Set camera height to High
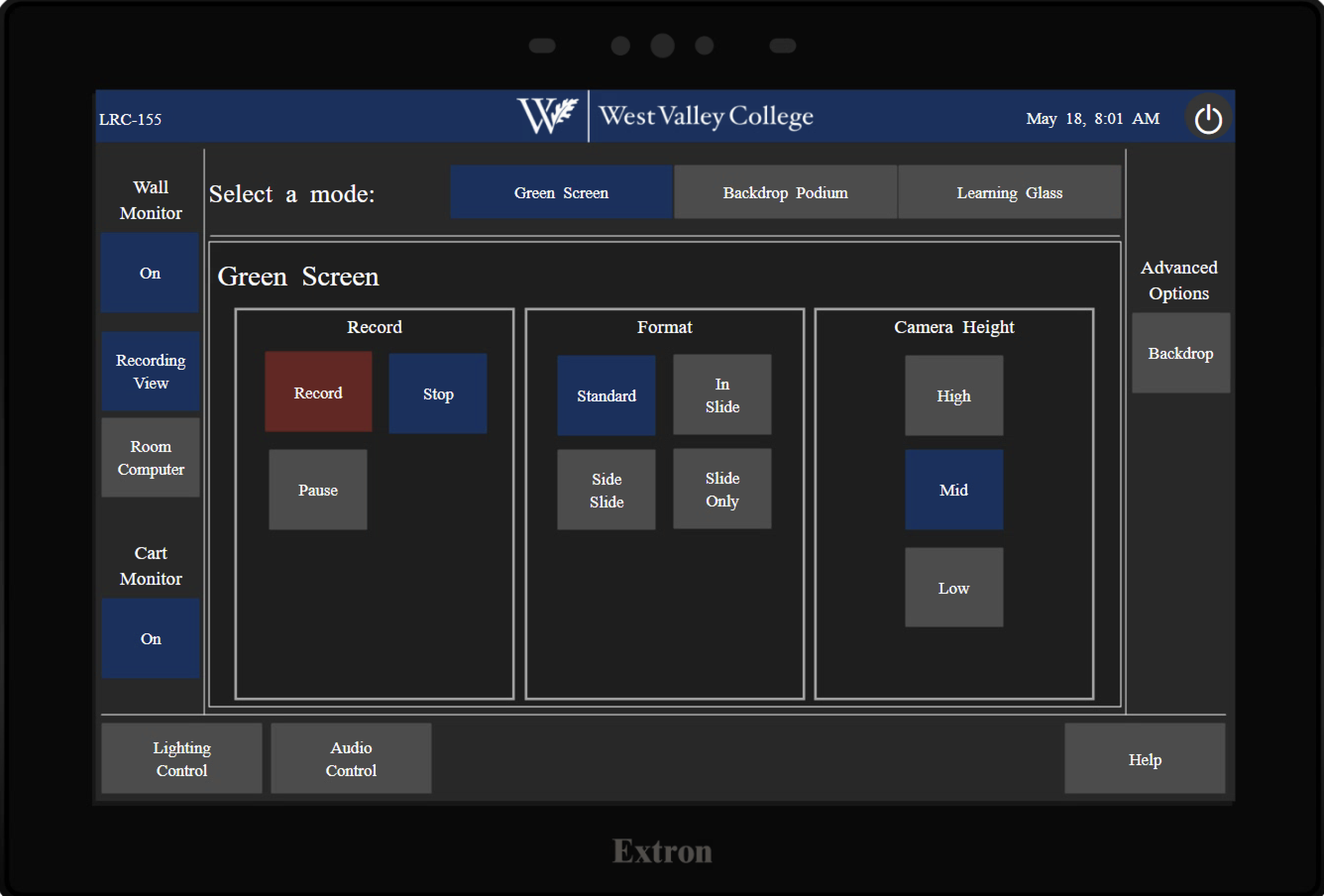1324x896 pixels. 954,396
